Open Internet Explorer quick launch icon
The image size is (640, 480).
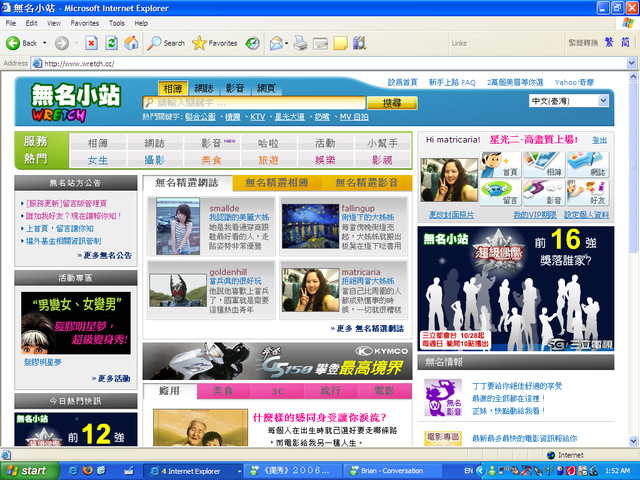coord(73,471)
